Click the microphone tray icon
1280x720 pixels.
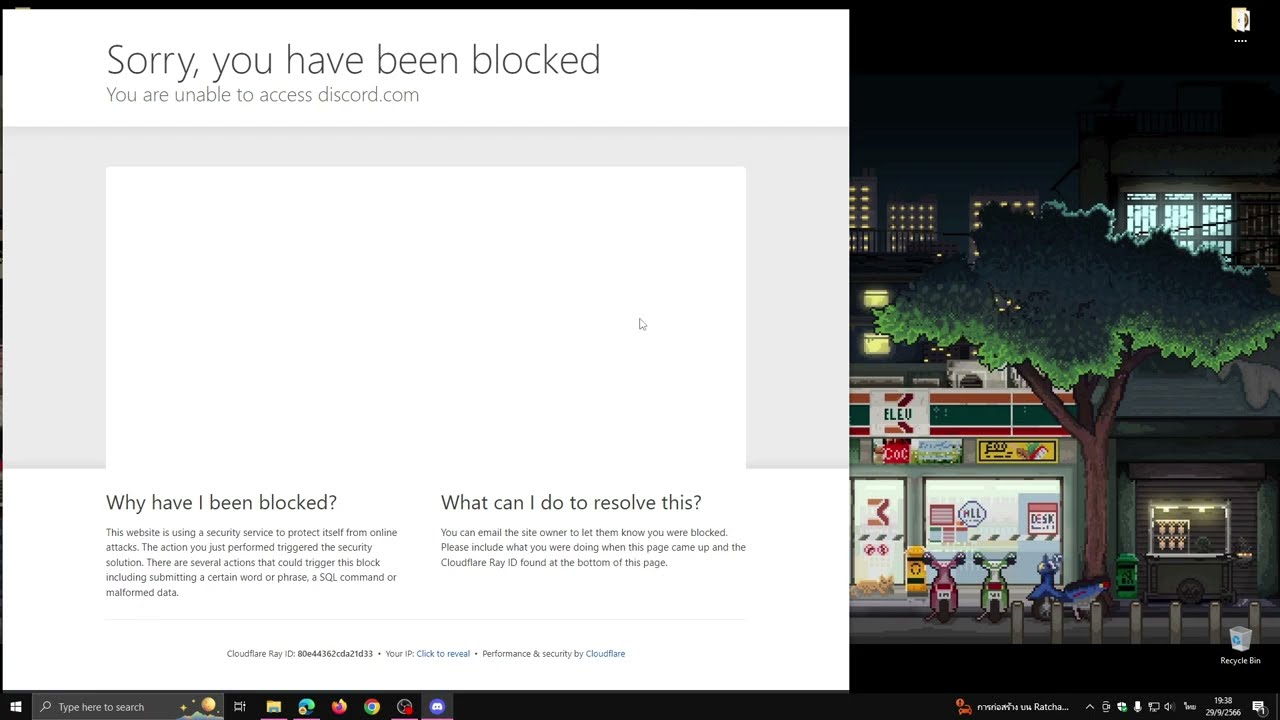[x=1138, y=707]
